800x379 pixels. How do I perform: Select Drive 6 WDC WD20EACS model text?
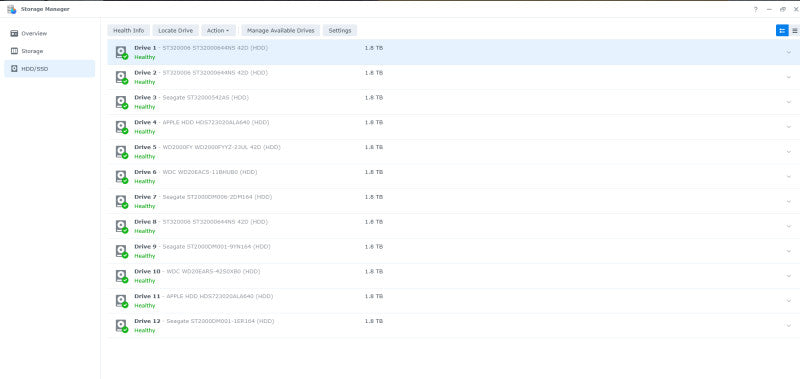(x=210, y=172)
